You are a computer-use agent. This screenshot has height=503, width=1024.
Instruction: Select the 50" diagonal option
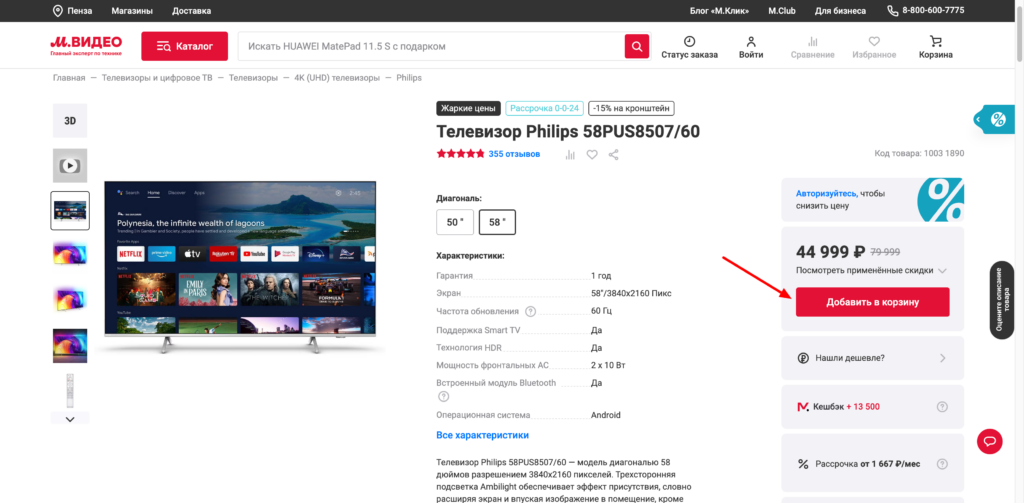point(455,222)
